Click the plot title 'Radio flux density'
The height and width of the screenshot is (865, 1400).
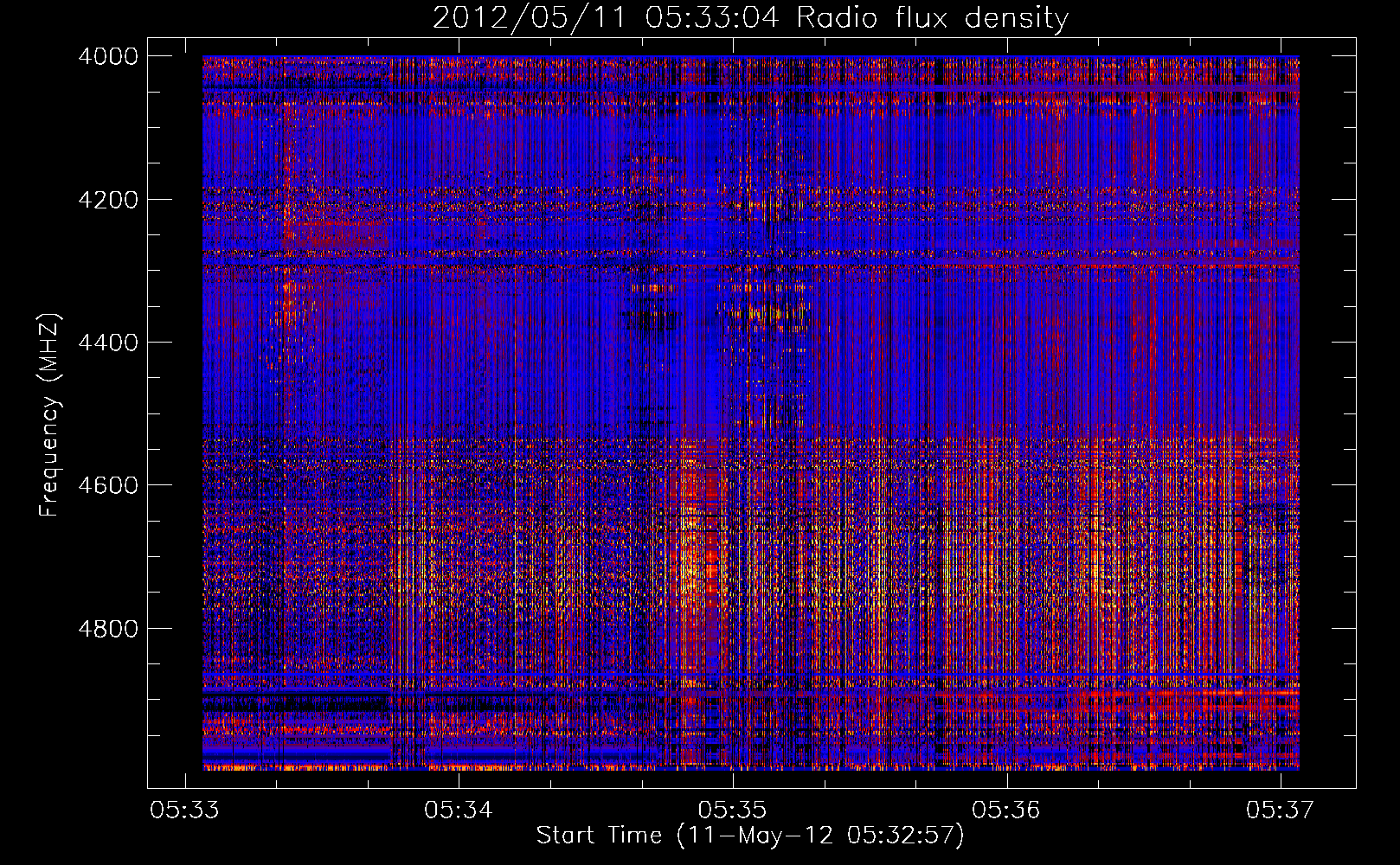tap(932, 18)
